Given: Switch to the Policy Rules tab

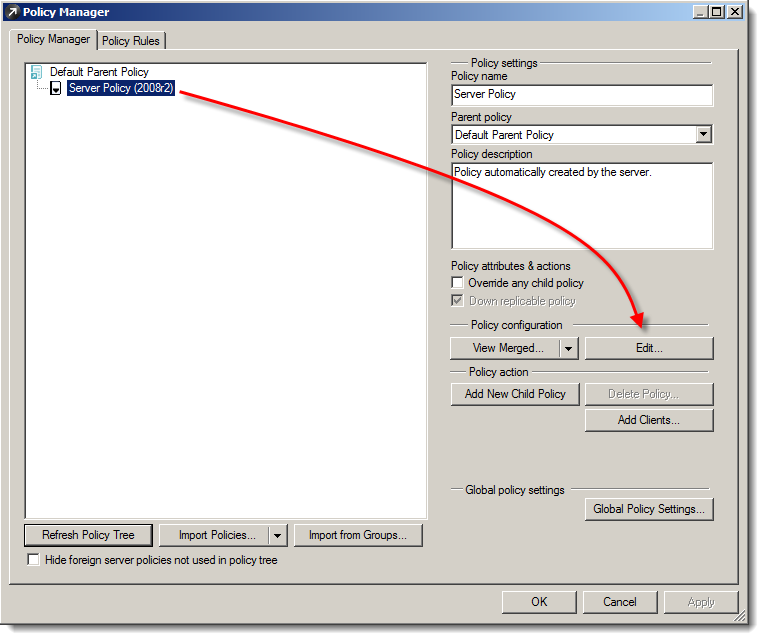Looking at the screenshot, I should (132, 41).
